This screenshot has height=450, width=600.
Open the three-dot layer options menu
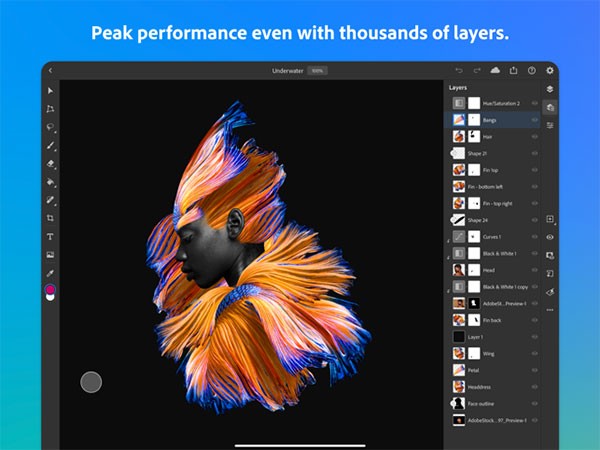point(550,310)
